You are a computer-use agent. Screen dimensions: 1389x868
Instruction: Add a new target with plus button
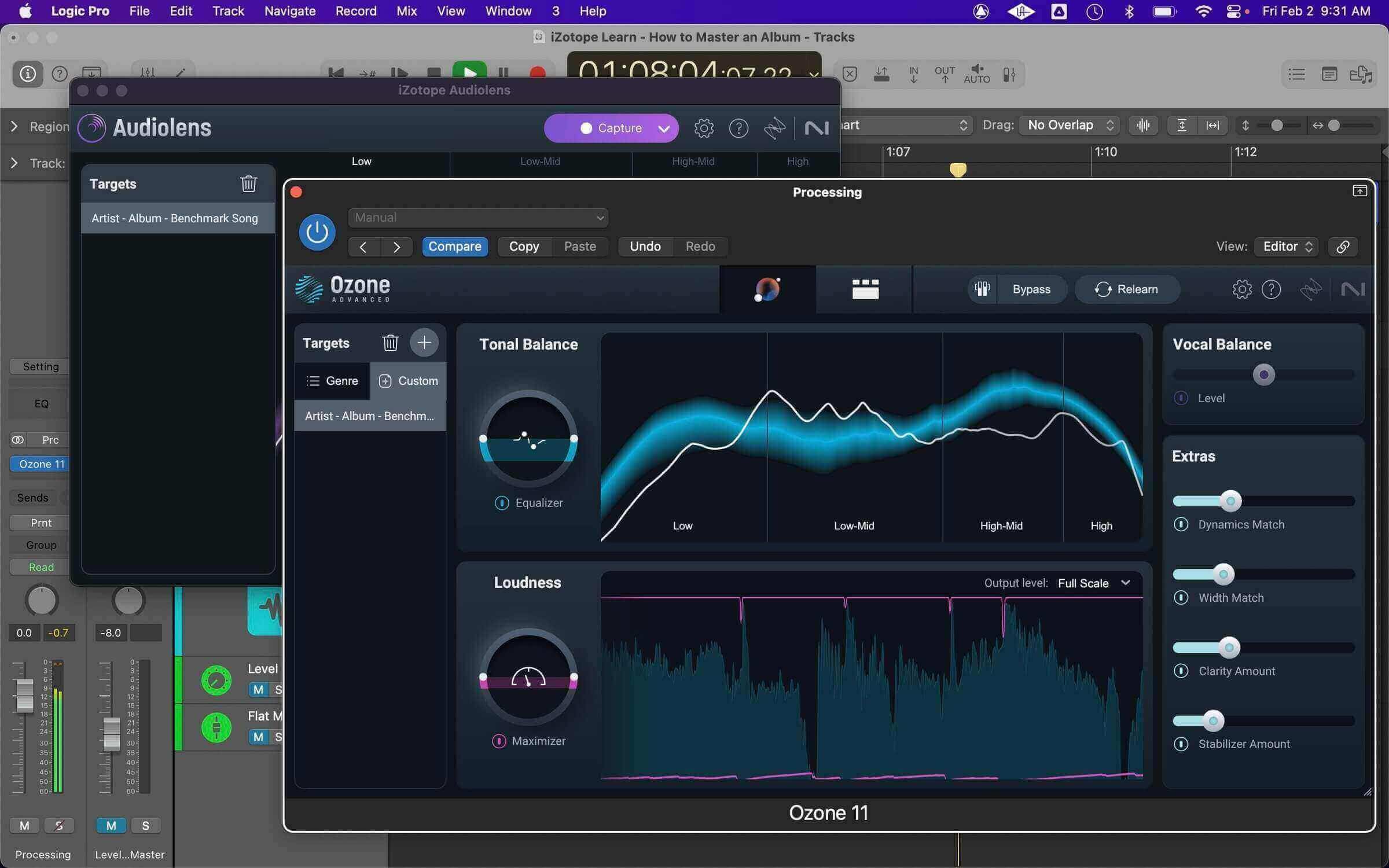pyautogui.click(x=424, y=343)
